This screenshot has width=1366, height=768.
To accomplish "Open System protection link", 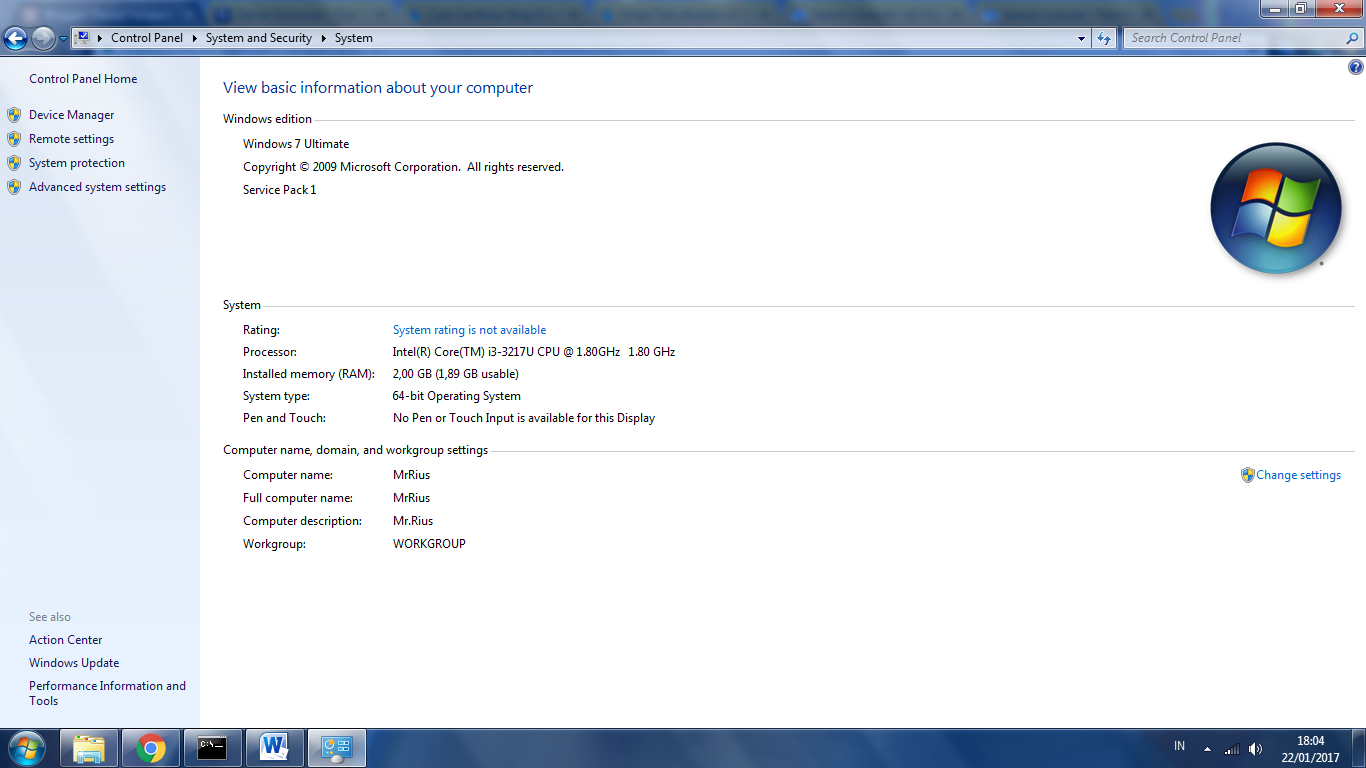I will pyautogui.click(x=77, y=163).
